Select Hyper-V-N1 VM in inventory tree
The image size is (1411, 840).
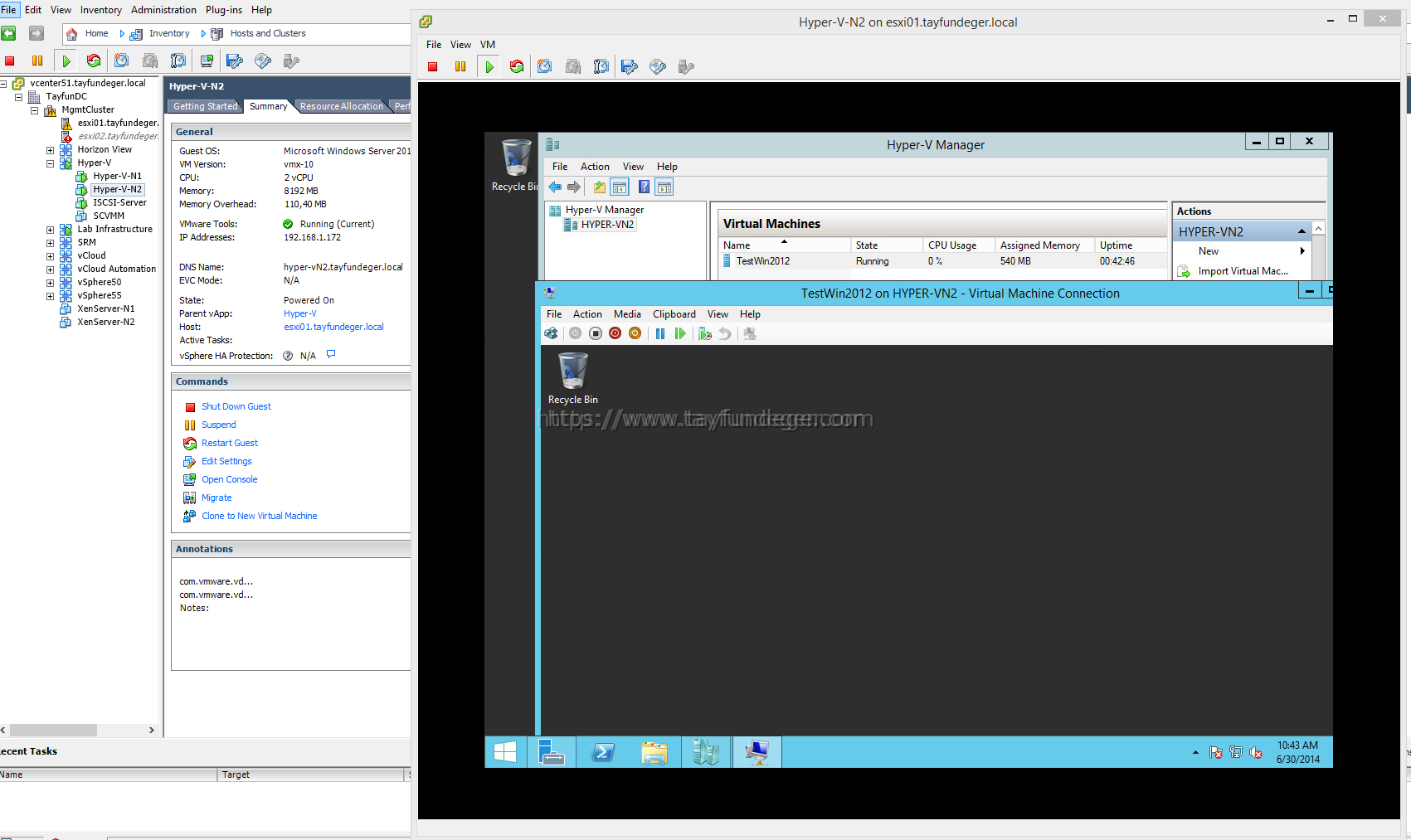(x=117, y=177)
